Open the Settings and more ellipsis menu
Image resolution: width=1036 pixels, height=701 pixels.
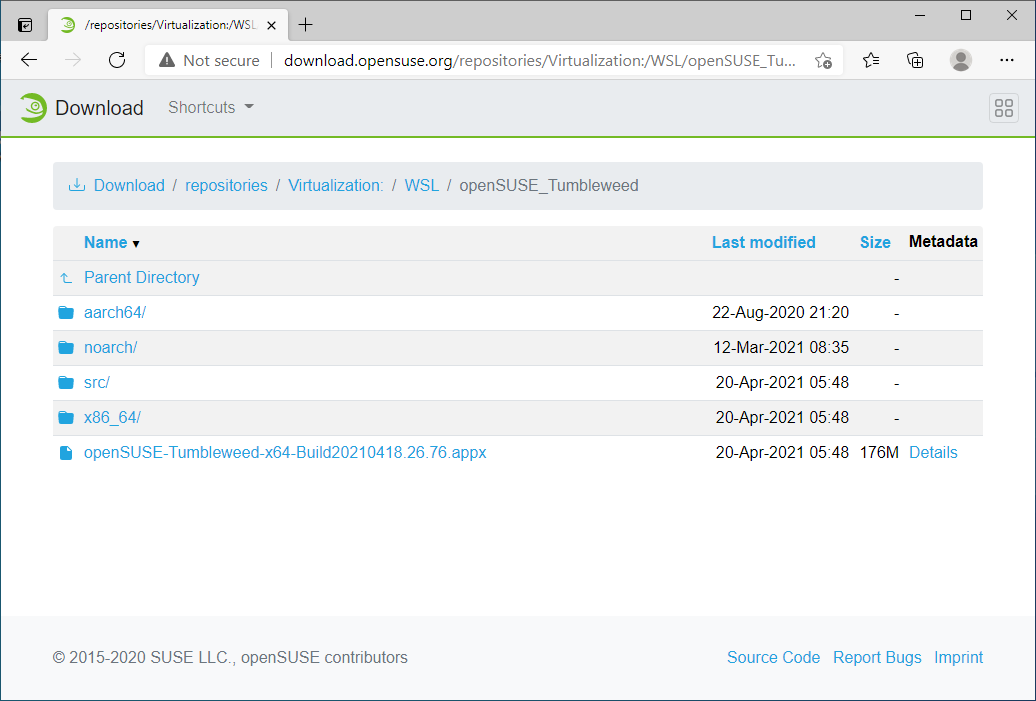coord(1006,60)
